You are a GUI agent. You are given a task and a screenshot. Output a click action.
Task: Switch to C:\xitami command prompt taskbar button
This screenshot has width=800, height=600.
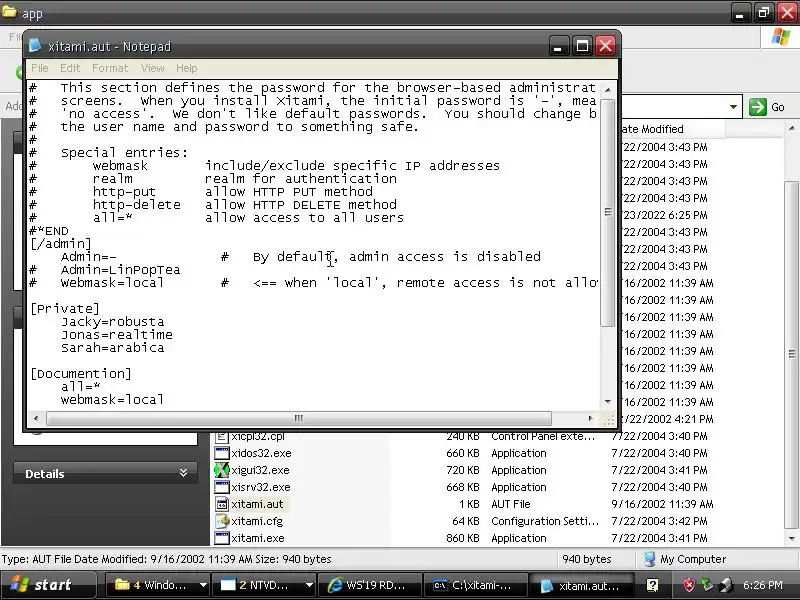[476, 585]
